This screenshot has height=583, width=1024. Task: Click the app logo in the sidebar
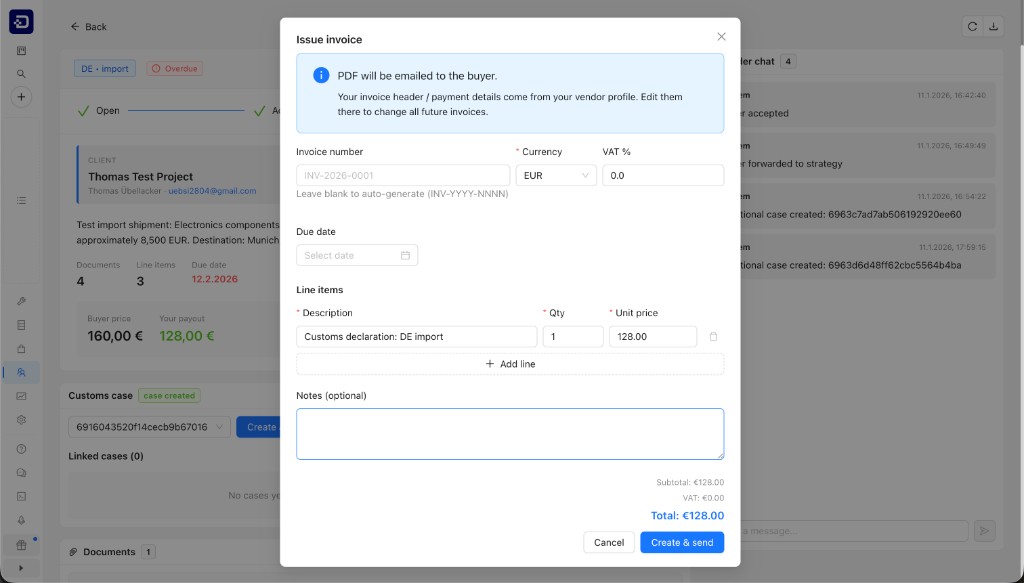click(21, 22)
